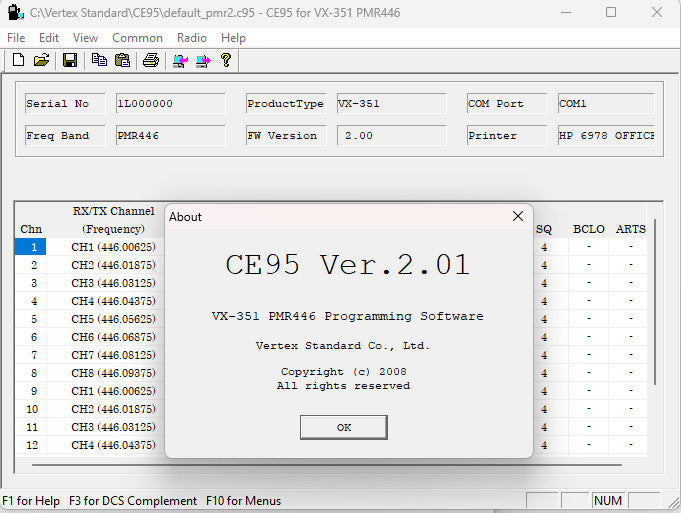The image size is (681, 513).
Task: Click CH8 (446.09375) cell
Action: pyautogui.click(x=113, y=373)
